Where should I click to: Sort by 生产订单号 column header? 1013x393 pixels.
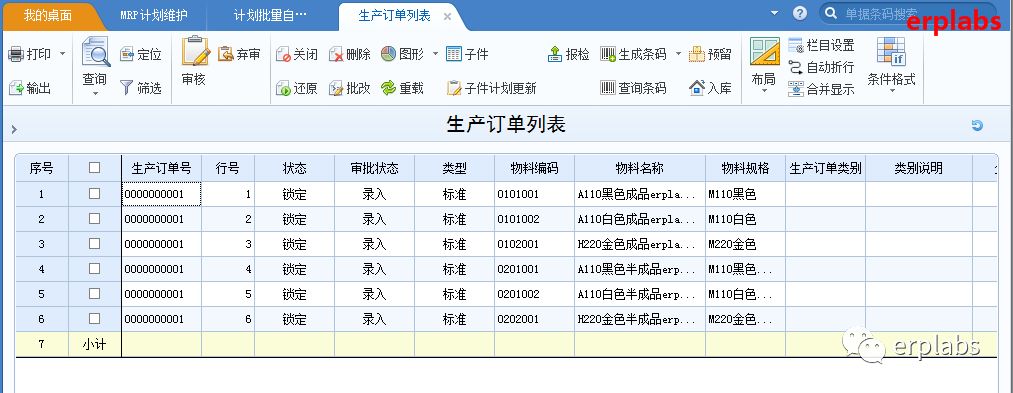162,168
